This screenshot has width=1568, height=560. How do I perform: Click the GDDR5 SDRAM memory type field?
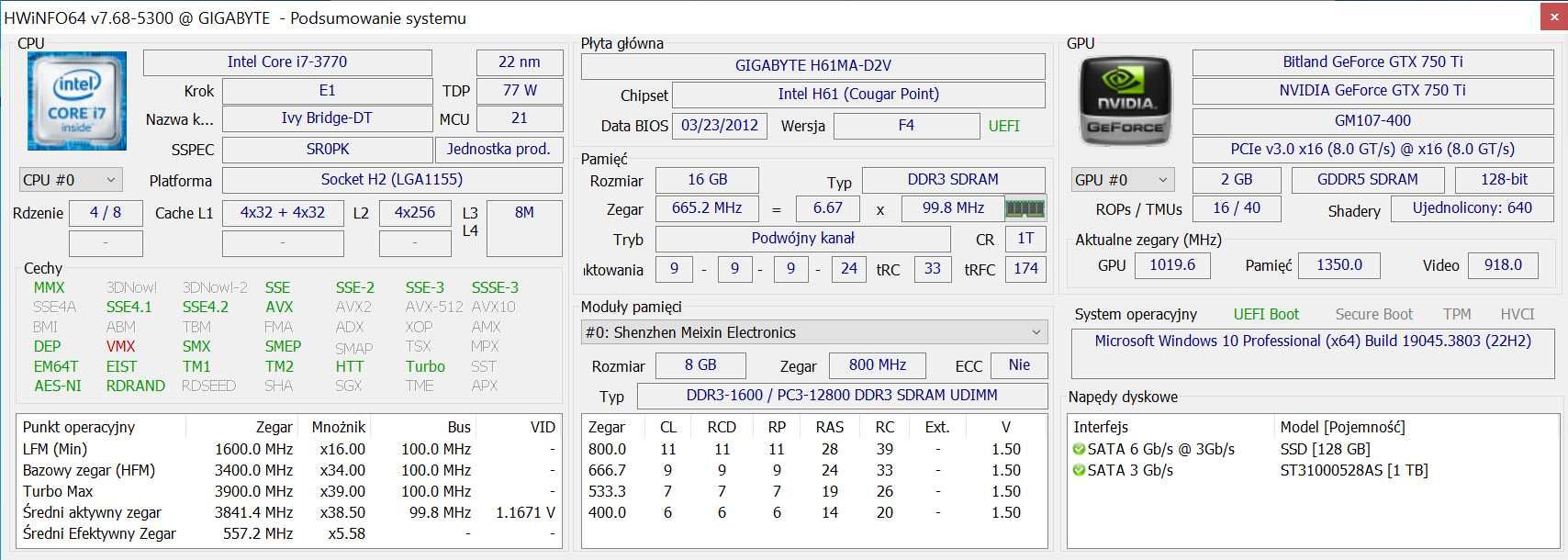tap(1367, 180)
